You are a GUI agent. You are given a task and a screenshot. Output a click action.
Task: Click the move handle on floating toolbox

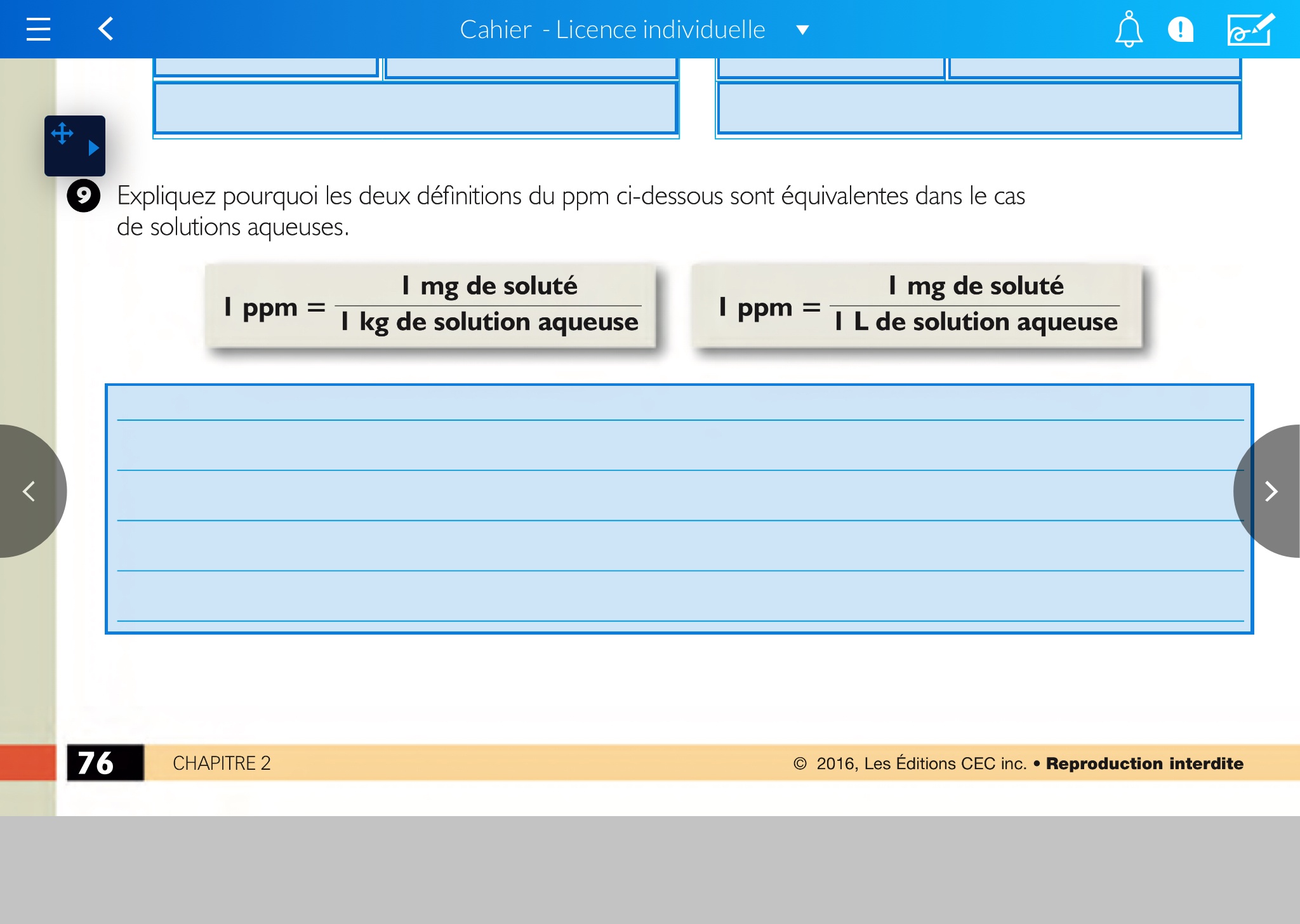click(62, 133)
